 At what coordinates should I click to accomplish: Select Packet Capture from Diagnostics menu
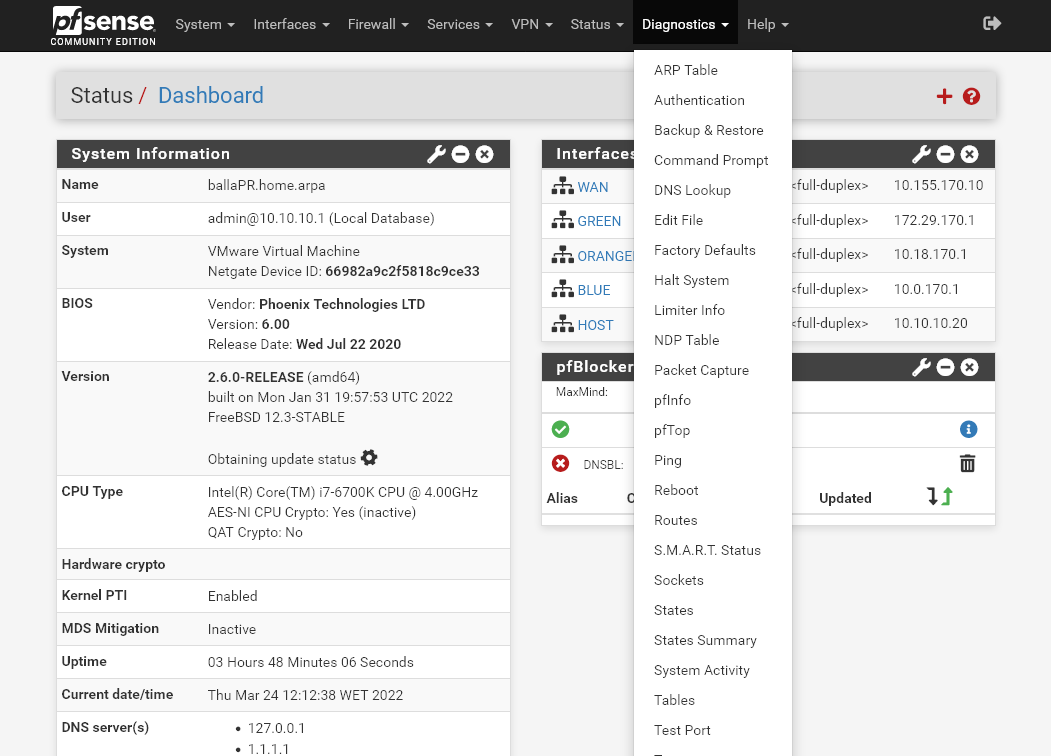701,370
